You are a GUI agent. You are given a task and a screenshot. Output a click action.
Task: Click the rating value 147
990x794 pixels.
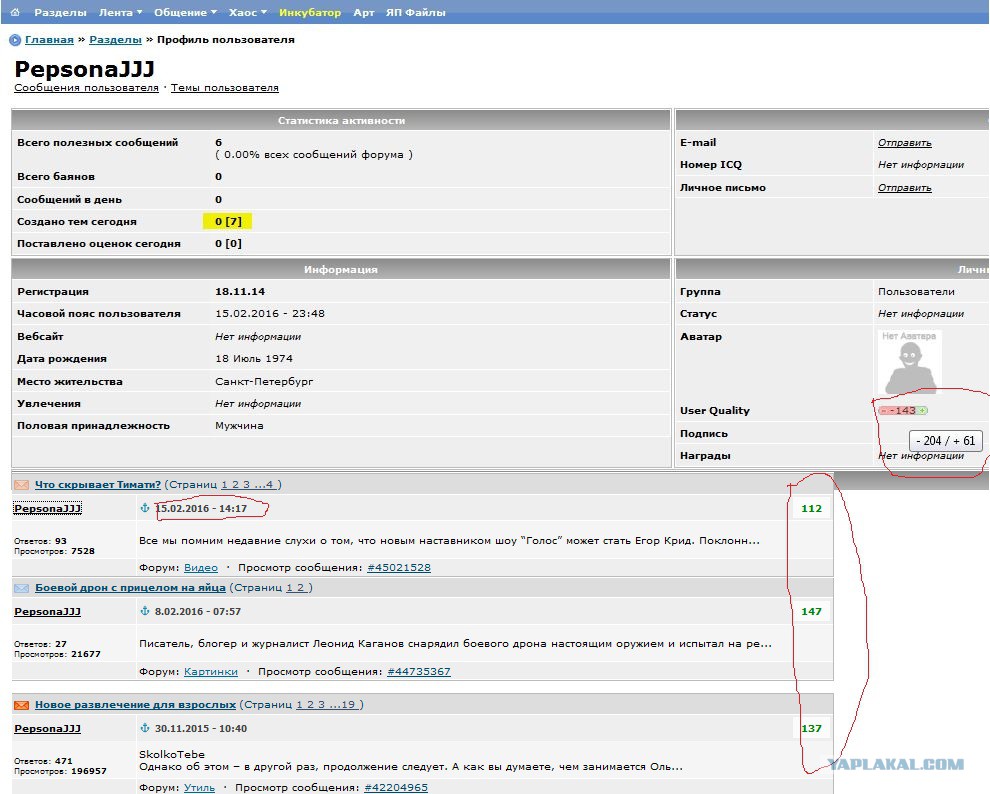[811, 612]
